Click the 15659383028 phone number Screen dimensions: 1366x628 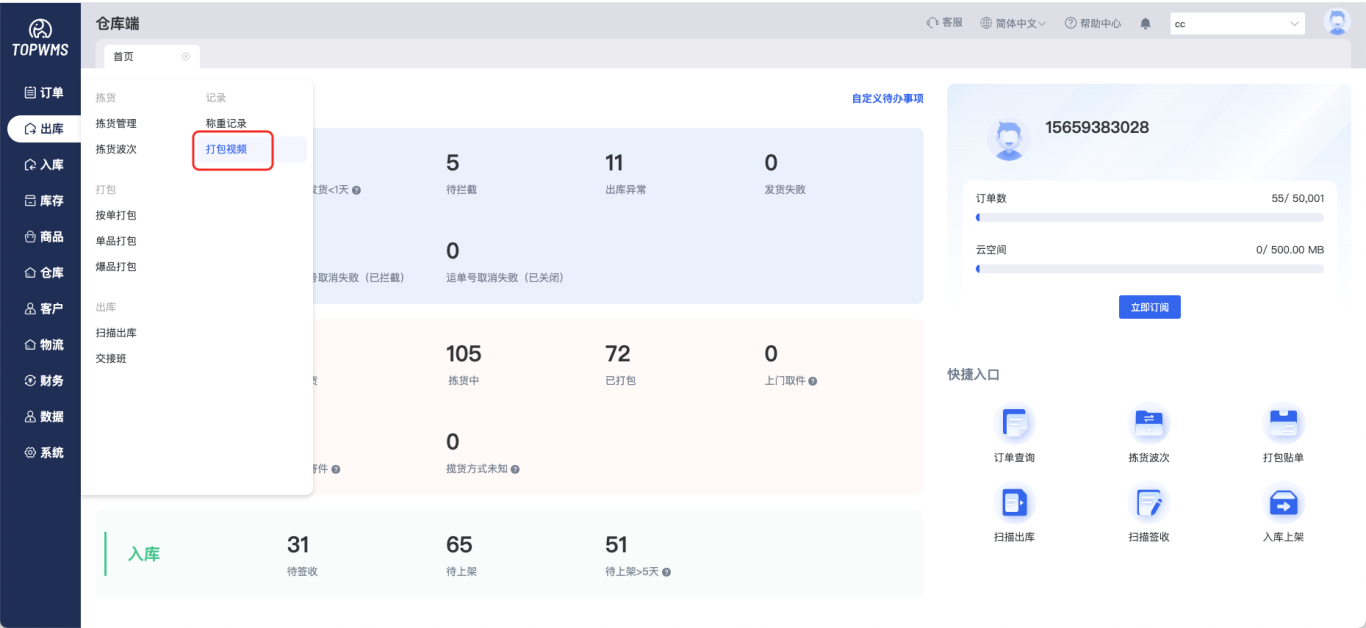click(1097, 127)
